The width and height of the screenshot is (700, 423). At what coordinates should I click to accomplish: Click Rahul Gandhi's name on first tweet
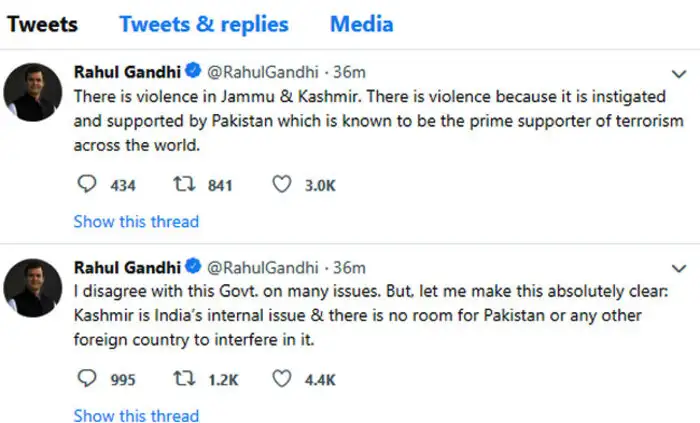128,73
